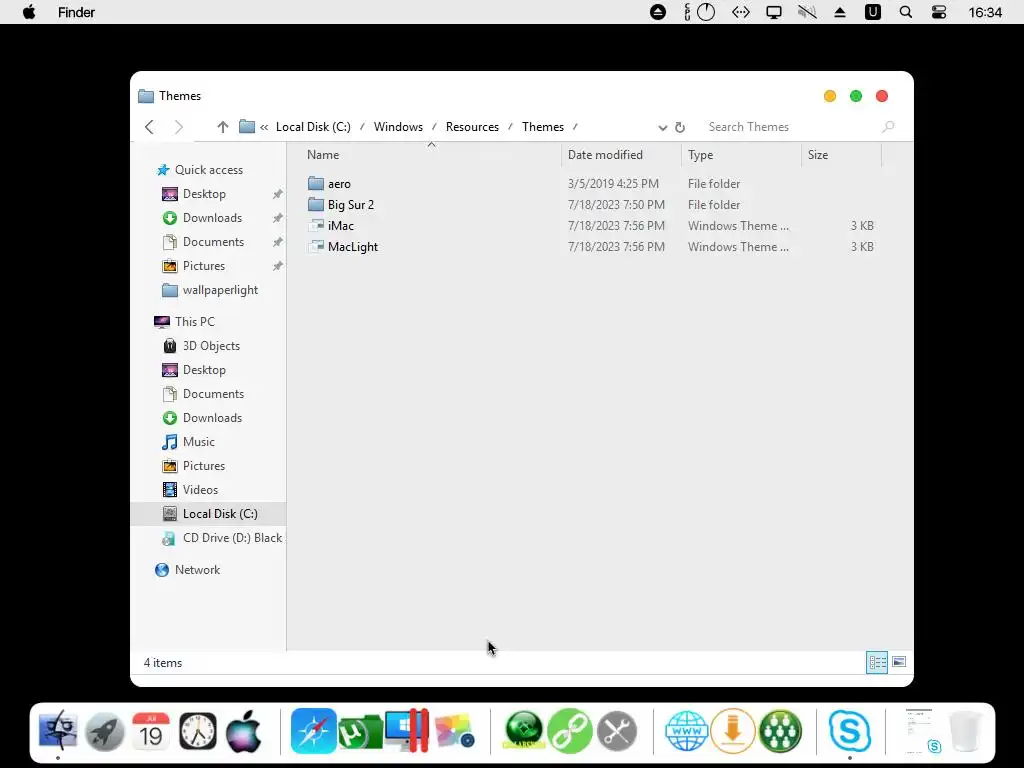The height and width of the screenshot is (768, 1024).
Task: Click the search magnifier in Explorer
Action: pyautogui.click(x=888, y=127)
